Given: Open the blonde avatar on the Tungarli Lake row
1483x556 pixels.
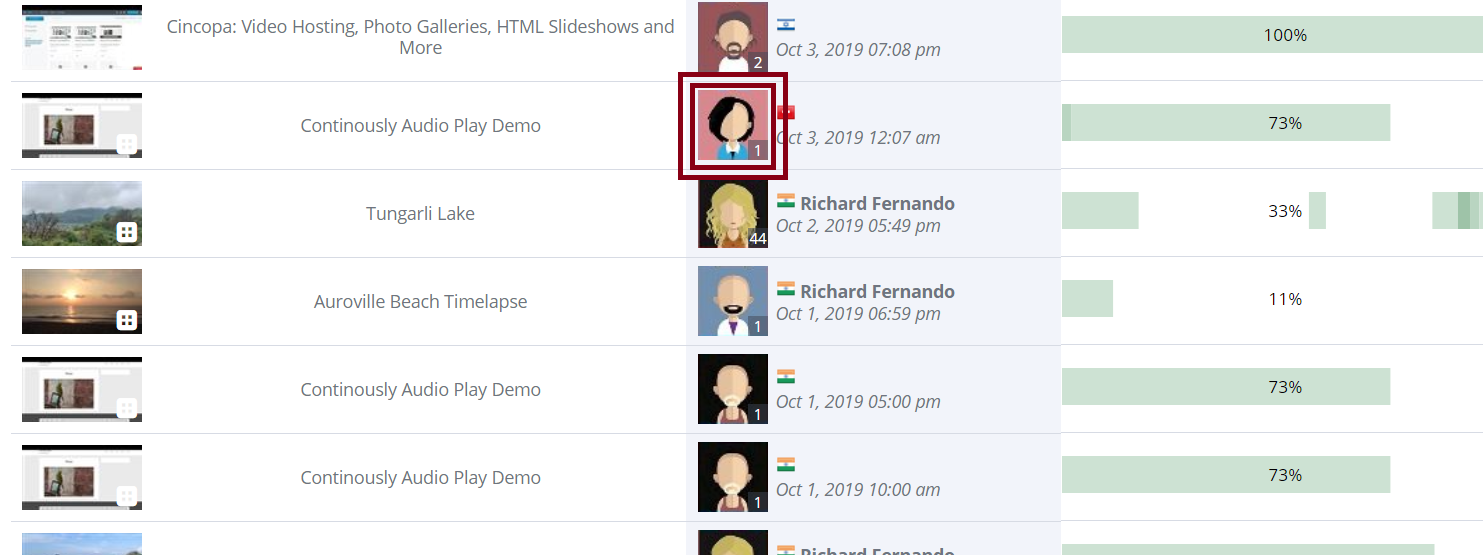Looking at the screenshot, I should pyautogui.click(x=732, y=213).
